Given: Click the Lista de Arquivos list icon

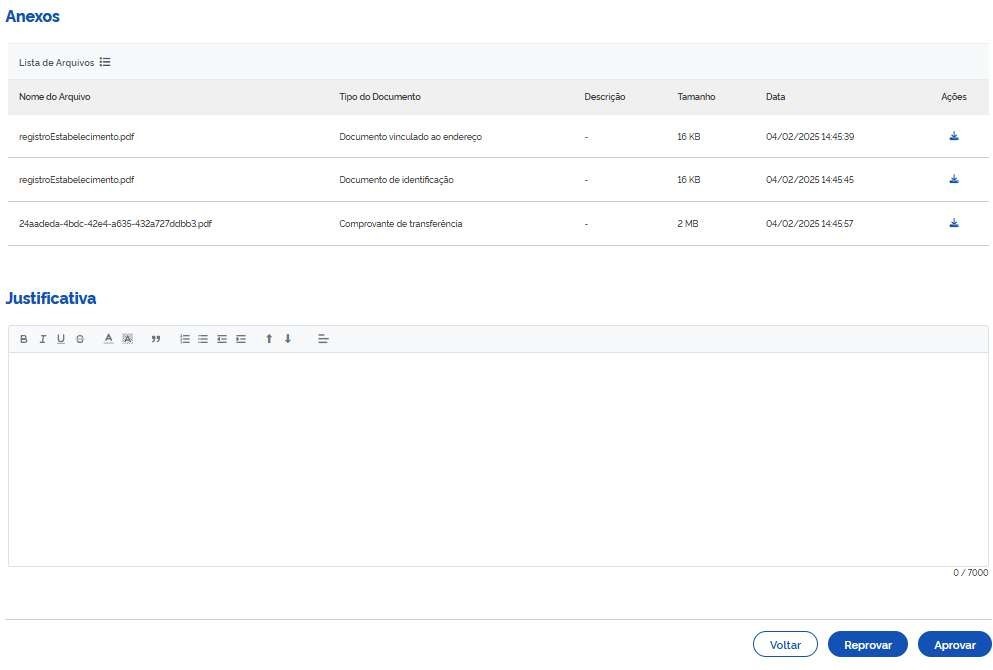Looking at the screenshot, I should click(105, 62).
